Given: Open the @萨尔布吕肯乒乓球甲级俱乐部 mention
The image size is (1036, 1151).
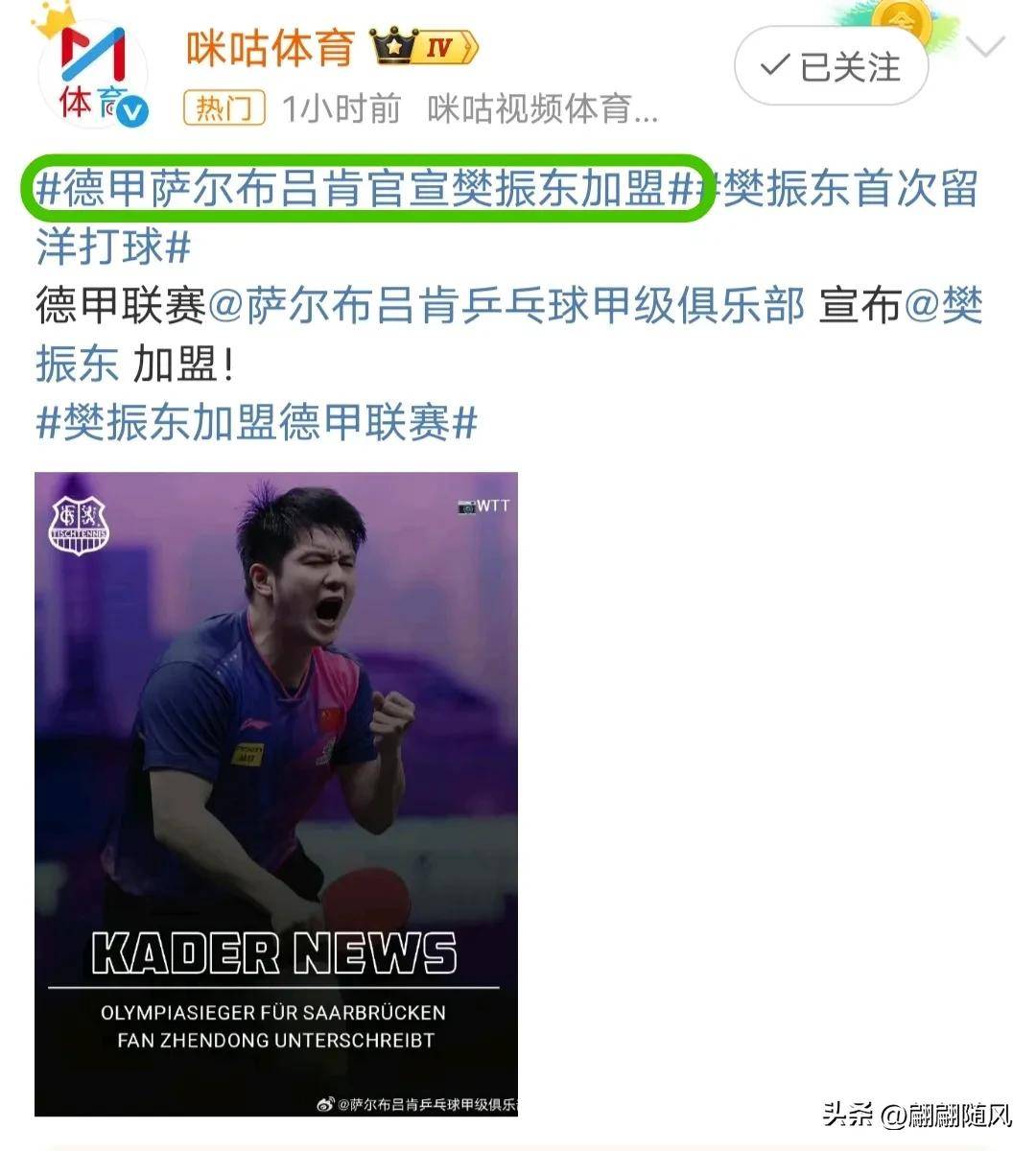Looking at the screenshot, I should point(506,306).
